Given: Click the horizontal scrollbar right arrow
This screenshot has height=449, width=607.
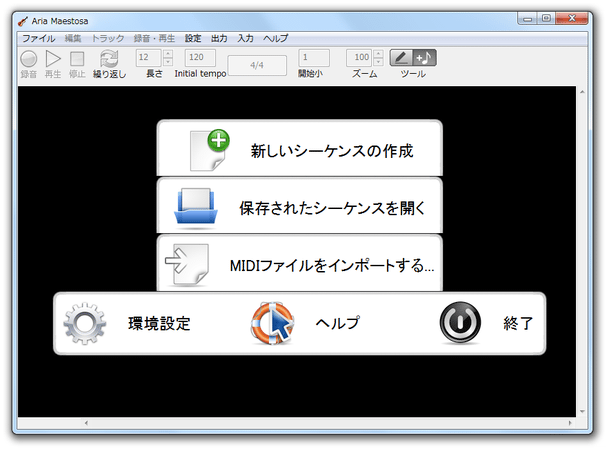Looking at the screenshot, I should [570, 423].
